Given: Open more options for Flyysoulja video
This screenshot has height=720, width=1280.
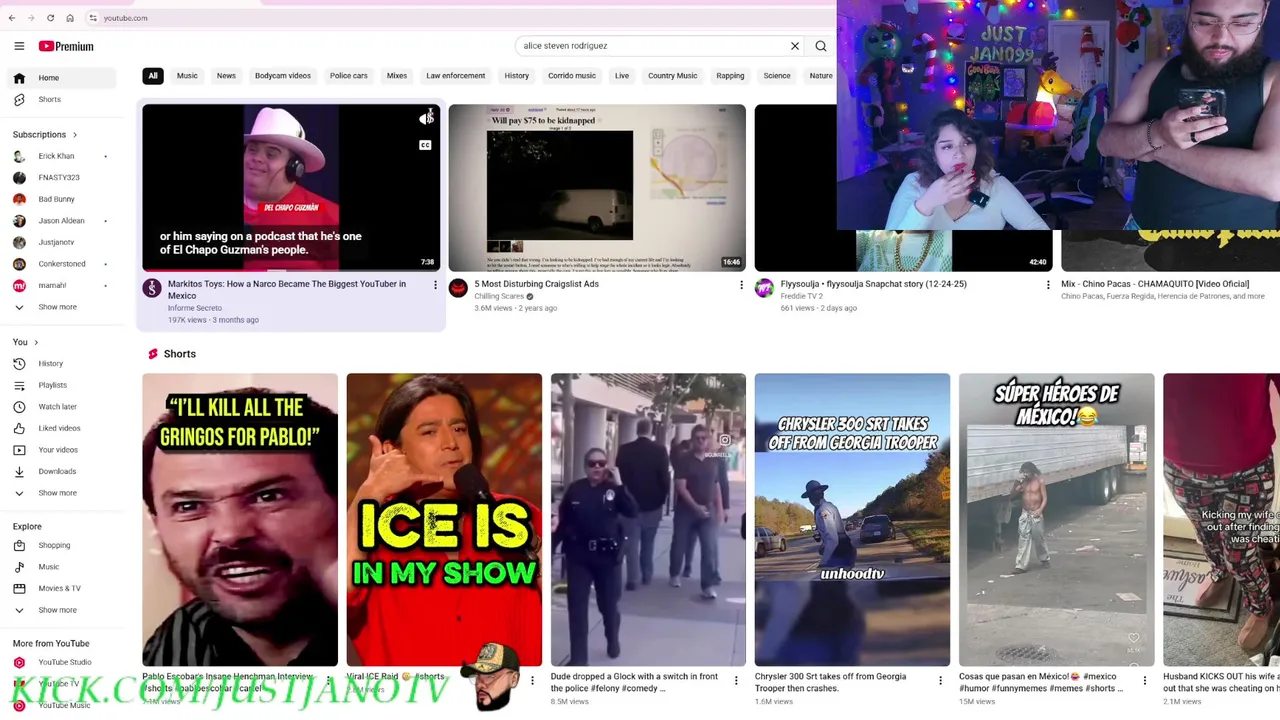Looking at the screenshot, I should tap(1047, 286).
